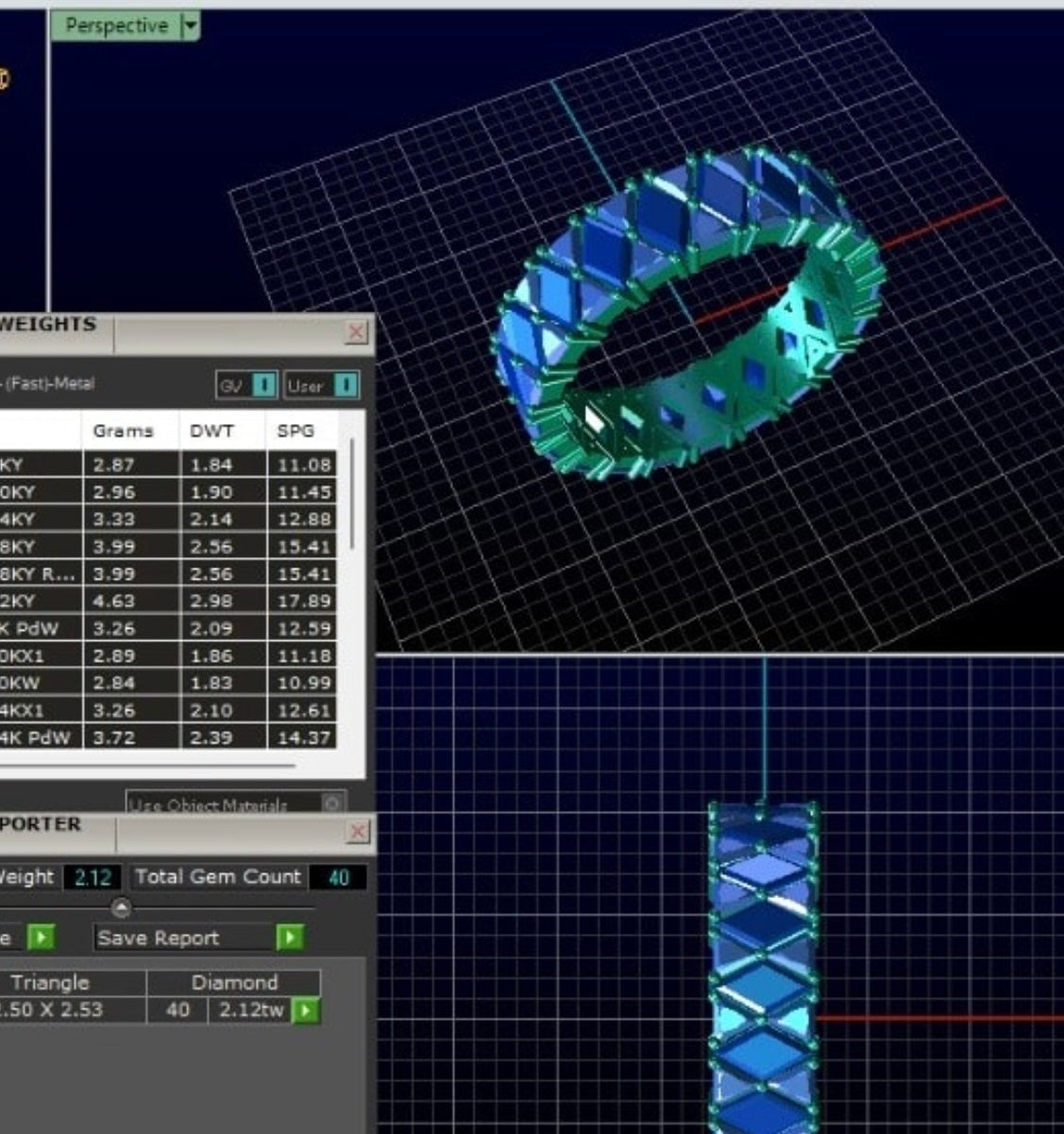
Task: Toggle the GV switch
Action: click(265, 385)
